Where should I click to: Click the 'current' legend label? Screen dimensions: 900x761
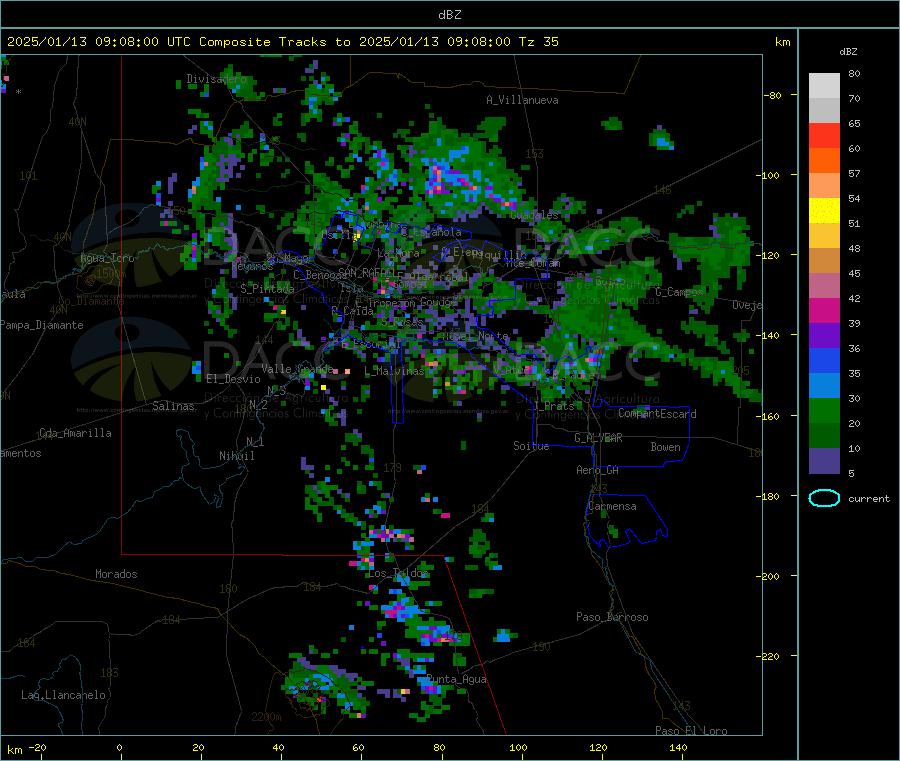coord(869,499)
